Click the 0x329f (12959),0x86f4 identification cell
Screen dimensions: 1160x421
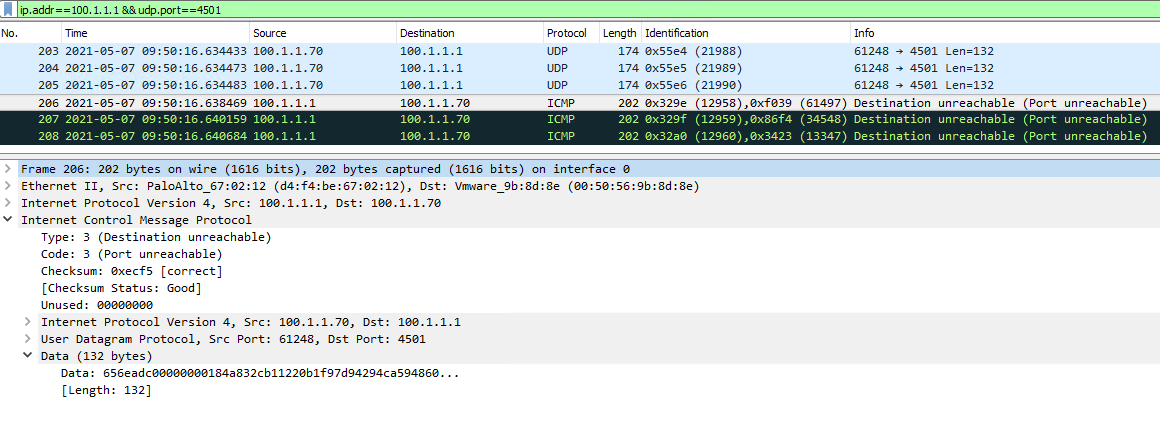pyautogui.click(x=746, y=119)
